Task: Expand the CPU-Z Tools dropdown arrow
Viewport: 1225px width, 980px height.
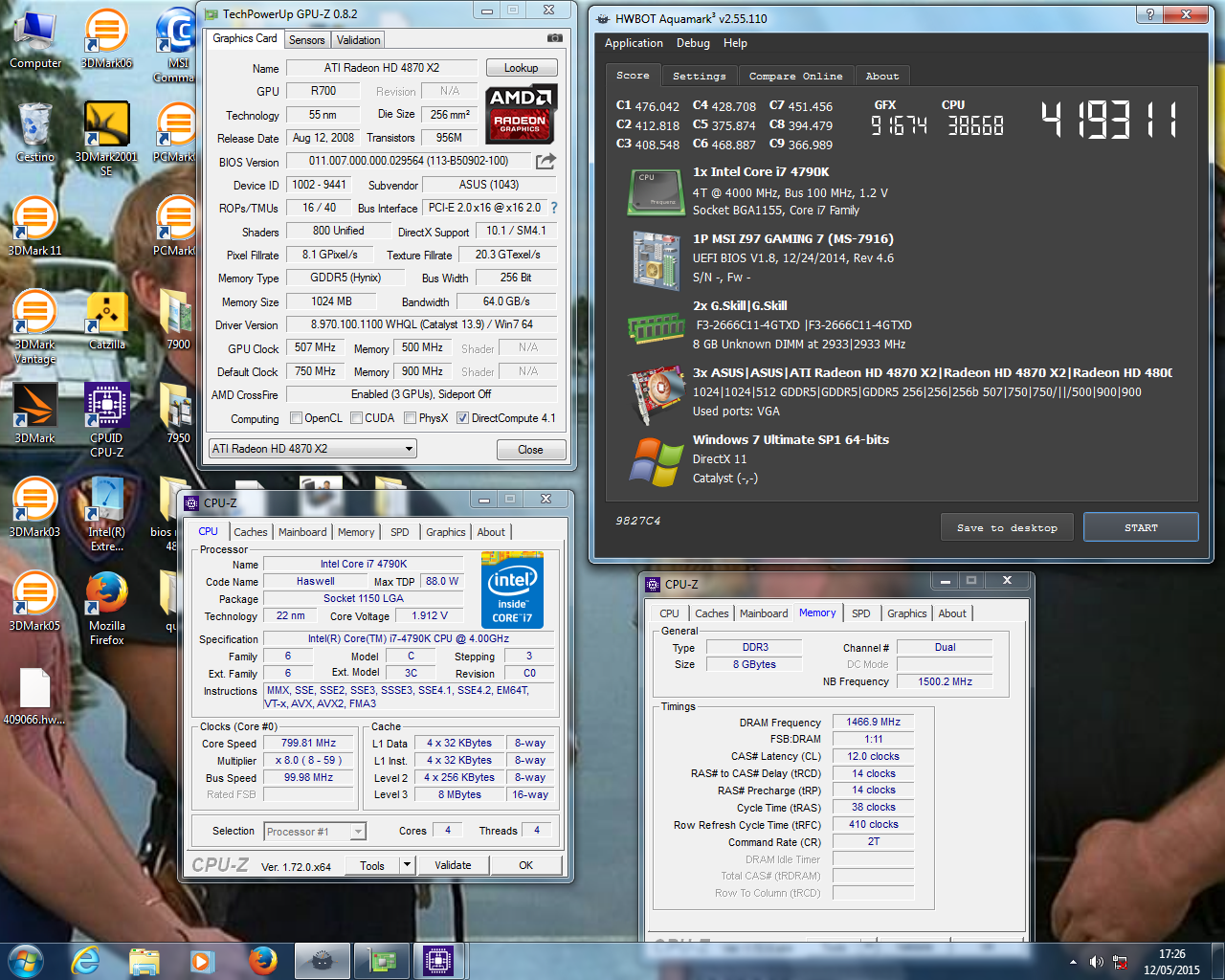Action: pos(407,865)
